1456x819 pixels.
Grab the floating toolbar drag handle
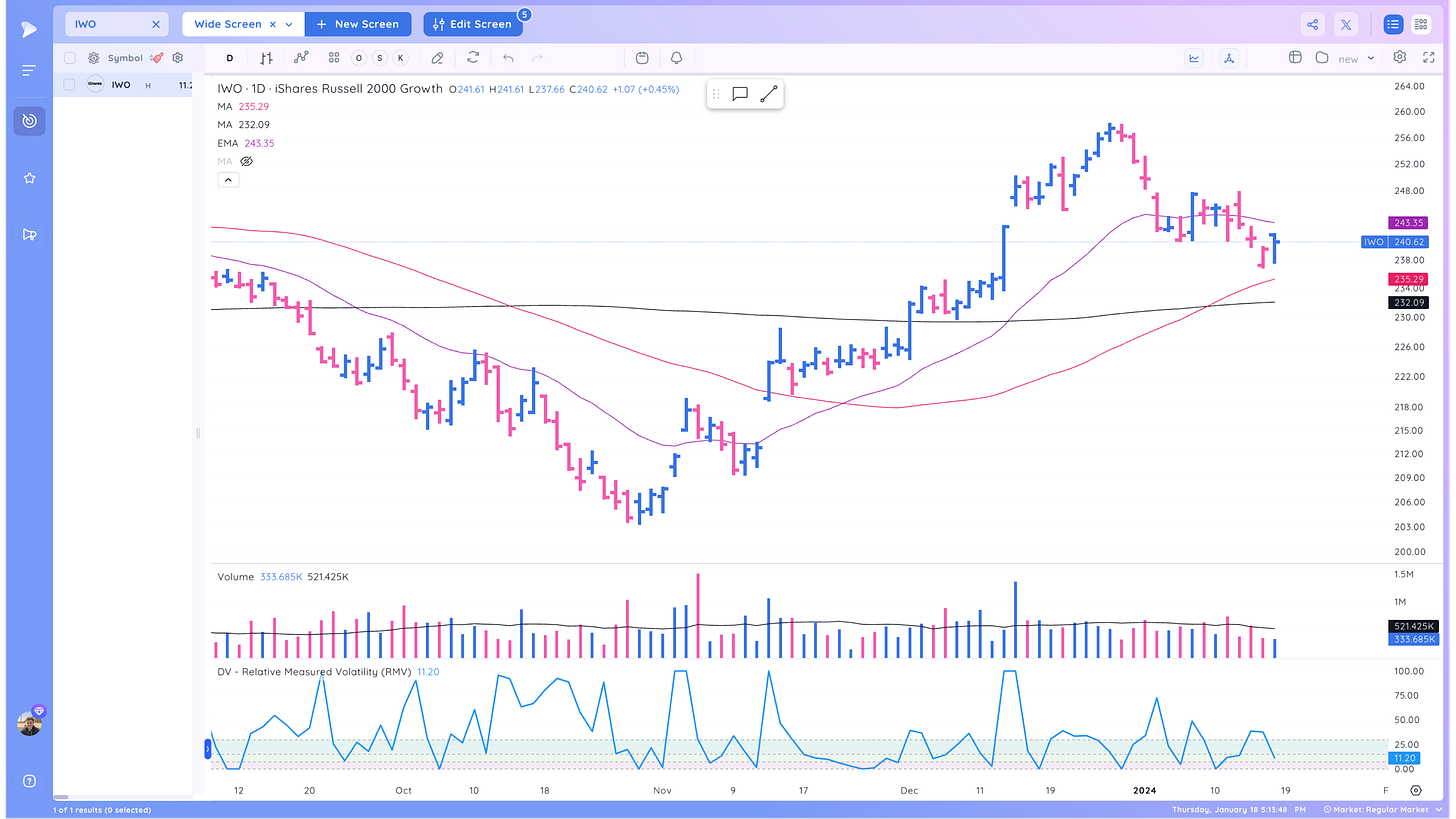coord(716,94)
